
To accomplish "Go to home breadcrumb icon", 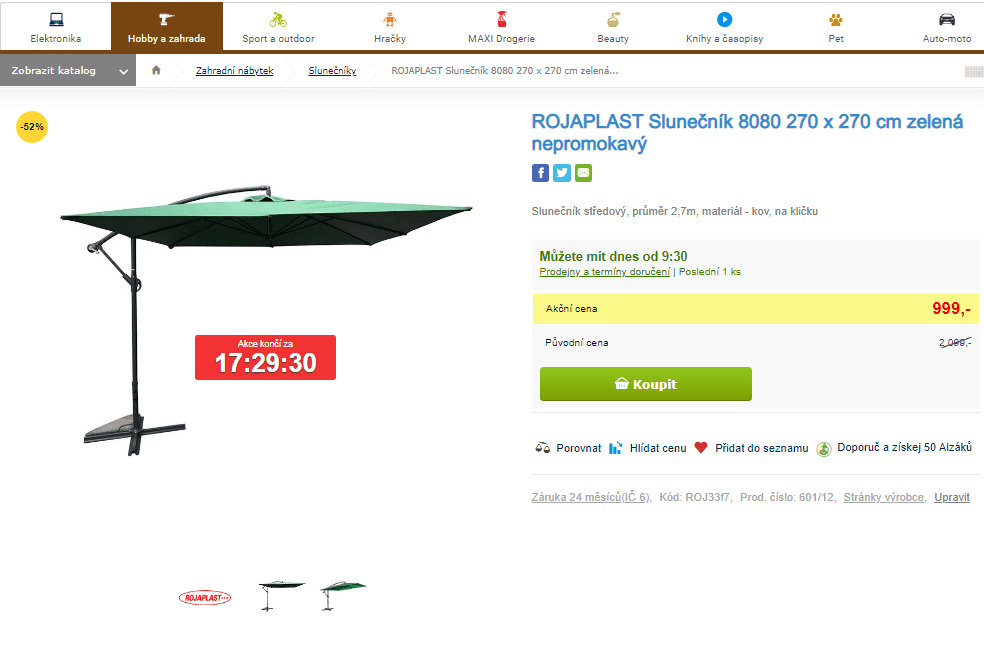I will [156, 70].
